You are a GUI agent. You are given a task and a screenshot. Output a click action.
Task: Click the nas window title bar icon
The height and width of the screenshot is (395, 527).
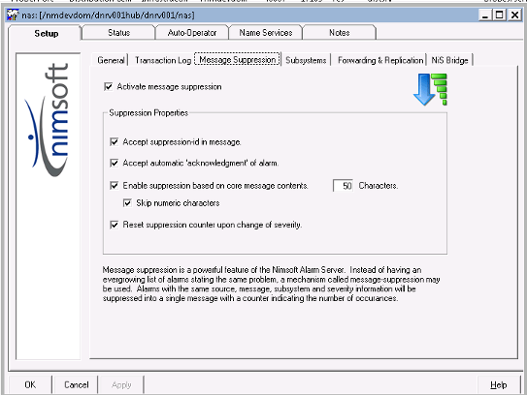pos(13,15)
